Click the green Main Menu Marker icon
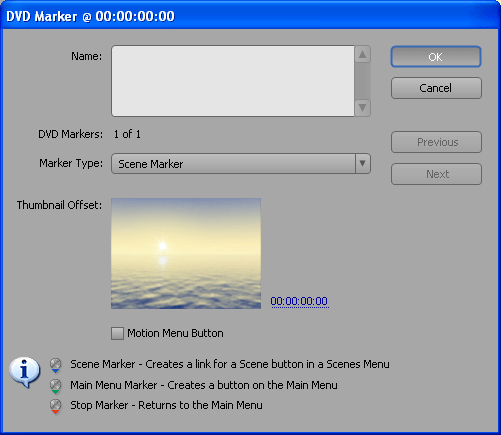Image resolution: width=501 pixels, height=435 pixels. coord(56,386)
